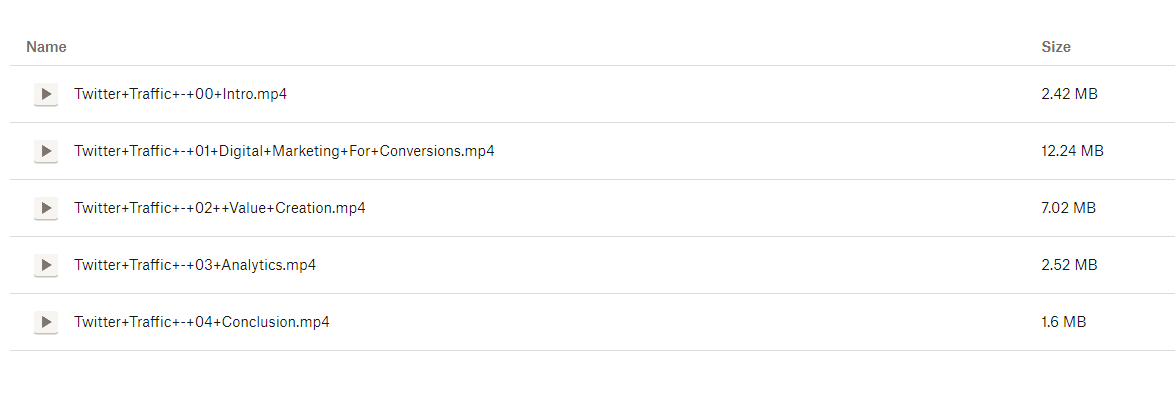The height and width of the screenshot is (407, 1175).
Task: Select the 02++Value+Creation.mp4 file name
Action: 219,208
